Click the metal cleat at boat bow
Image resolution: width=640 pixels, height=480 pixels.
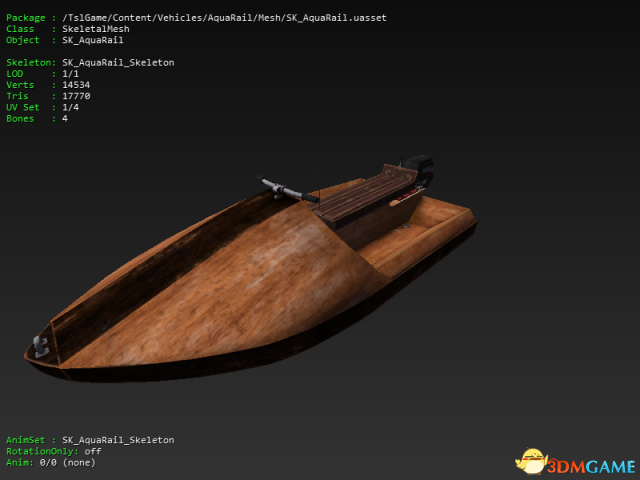(x=41, y=347)
